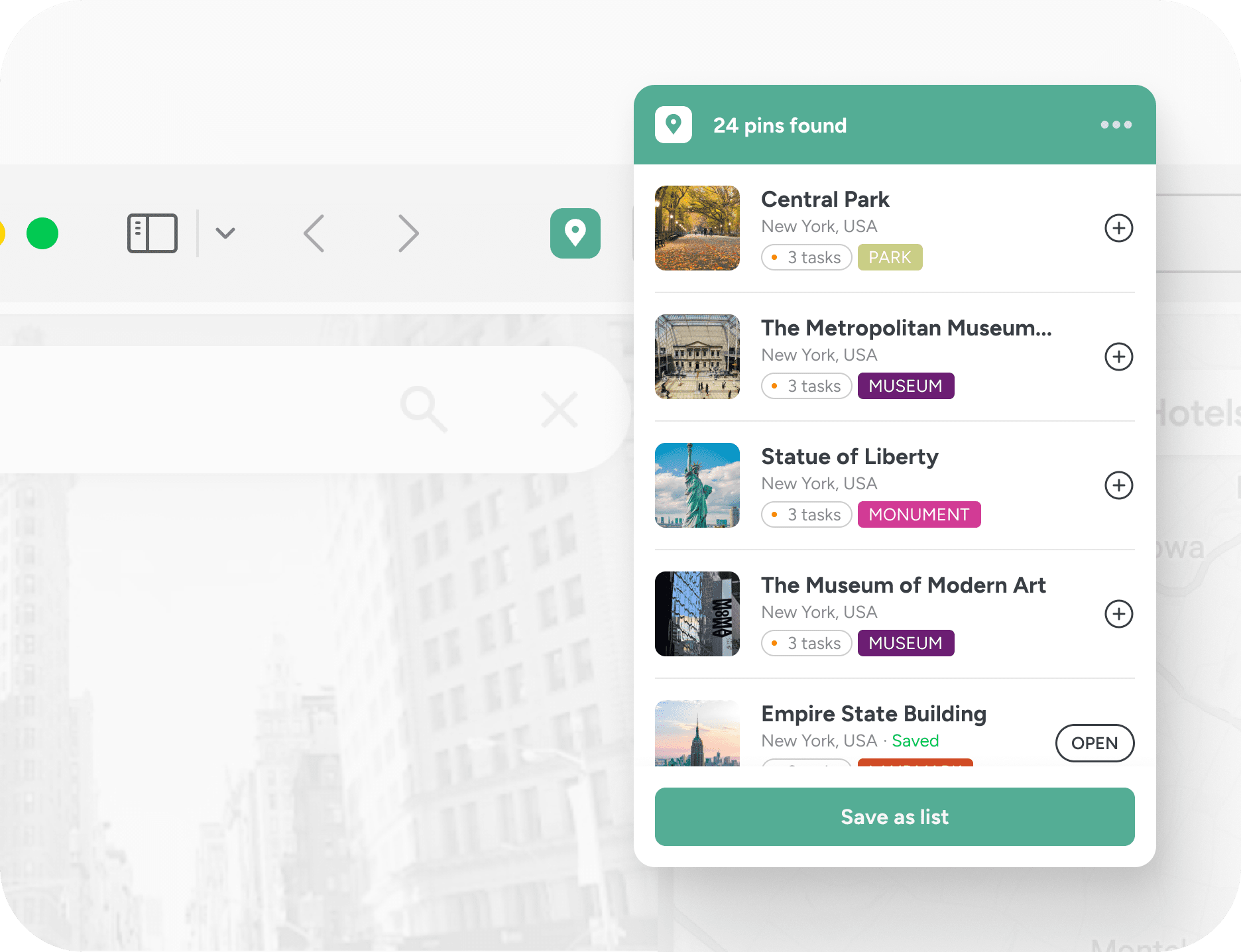Add The Museum of Modern Art plus icon
Screen dimensions: 1241x952
(1119, 614)
